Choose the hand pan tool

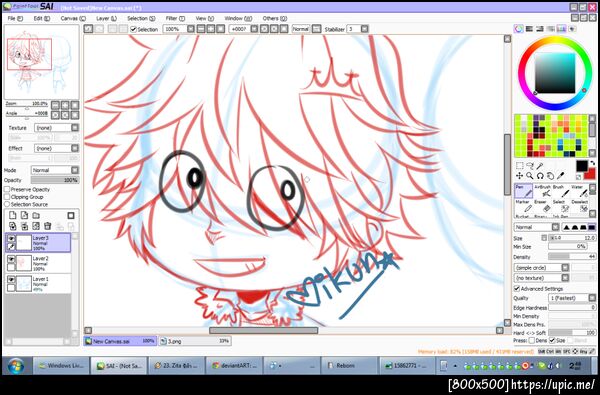550,176
